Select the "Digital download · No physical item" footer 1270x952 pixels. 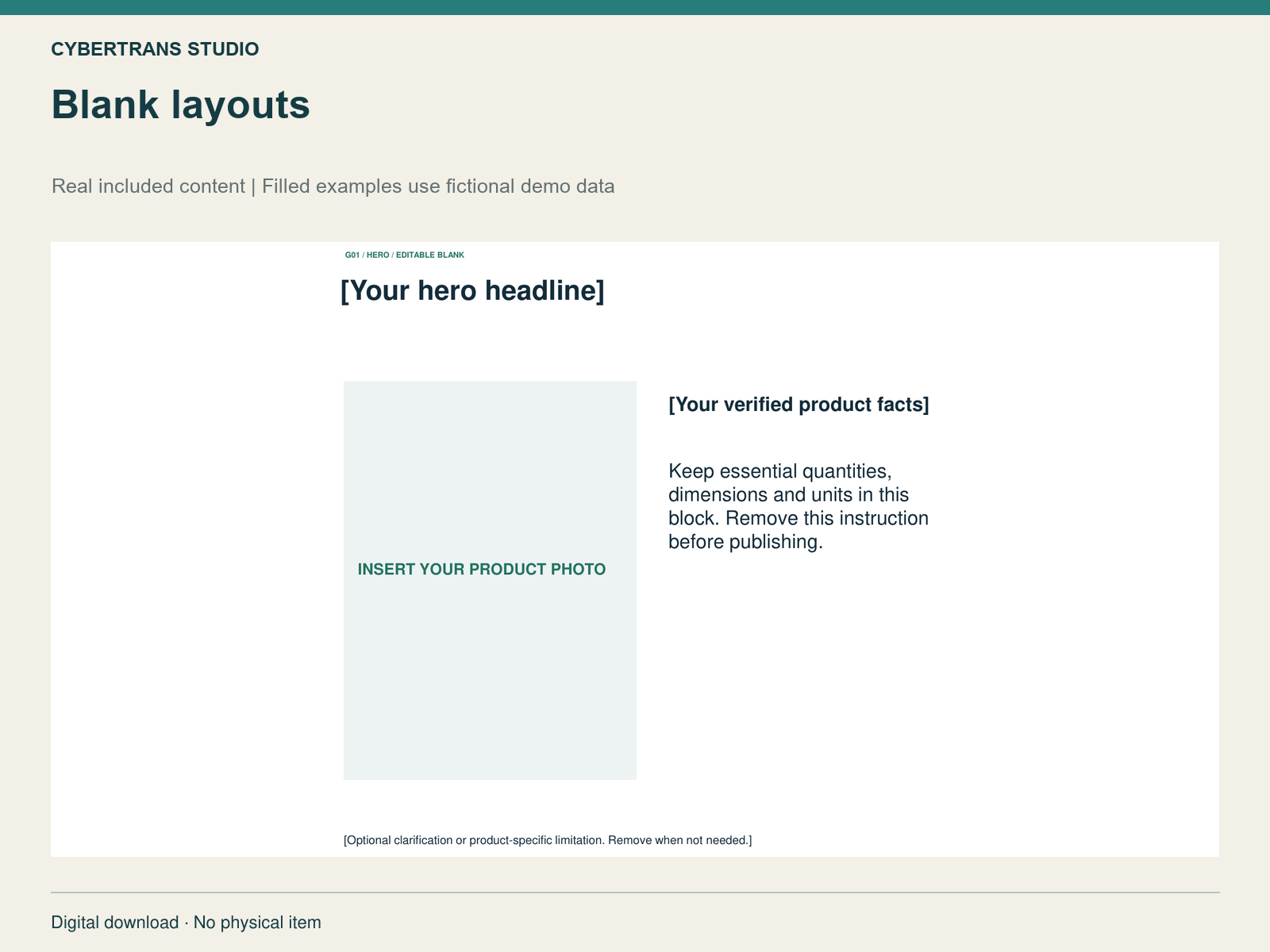click(x=187, y=923)
